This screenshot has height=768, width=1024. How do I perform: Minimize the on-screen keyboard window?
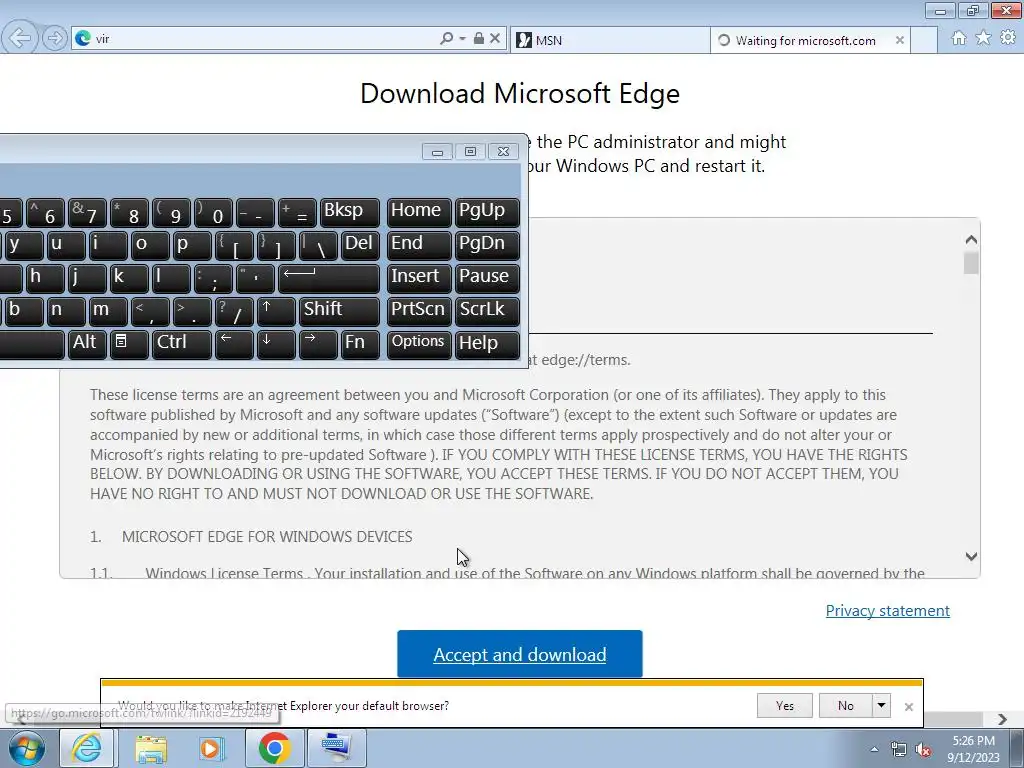pyautogui.click(x=438, y=152)
